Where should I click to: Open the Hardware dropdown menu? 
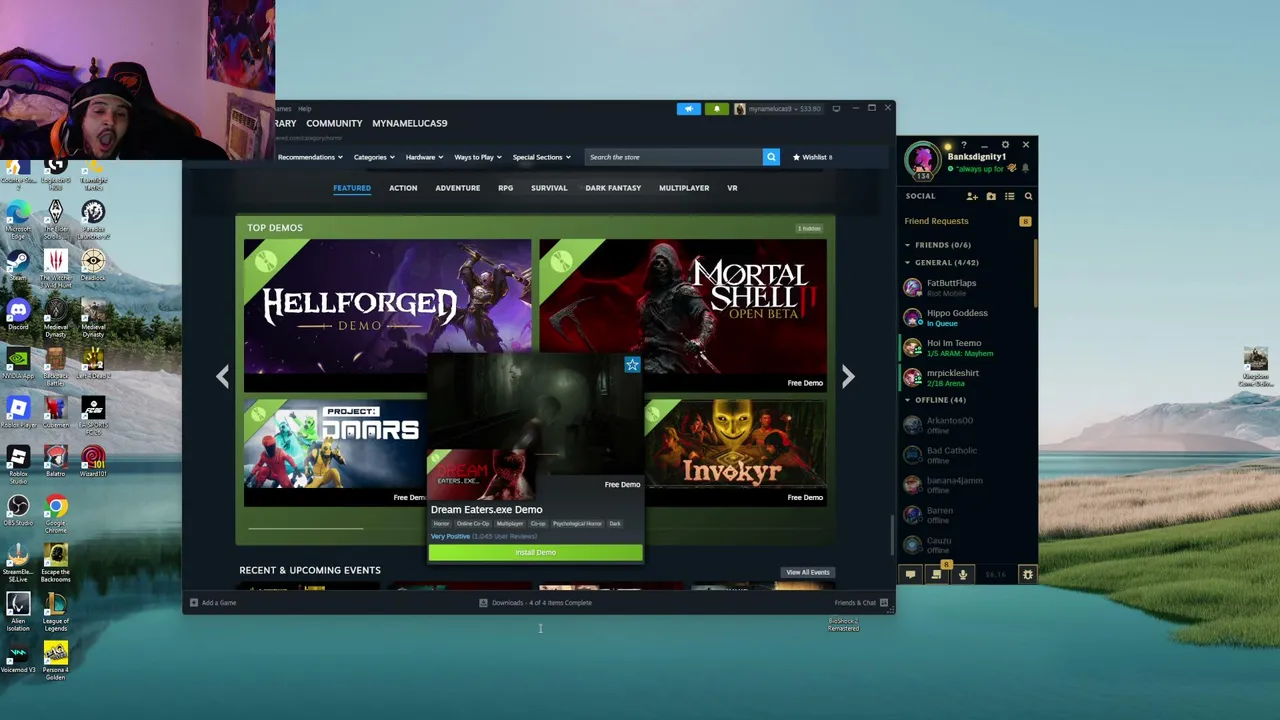425,157
